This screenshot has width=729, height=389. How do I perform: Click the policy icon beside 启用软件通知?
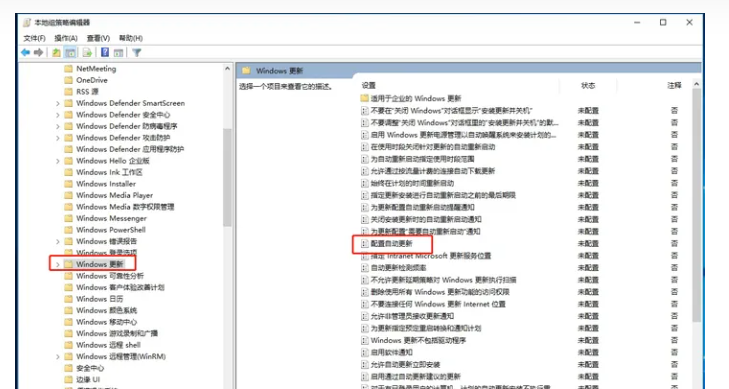pos(365,352)
